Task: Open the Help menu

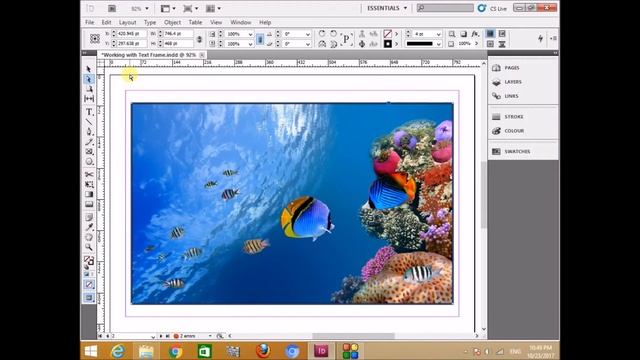Action: 265,22
